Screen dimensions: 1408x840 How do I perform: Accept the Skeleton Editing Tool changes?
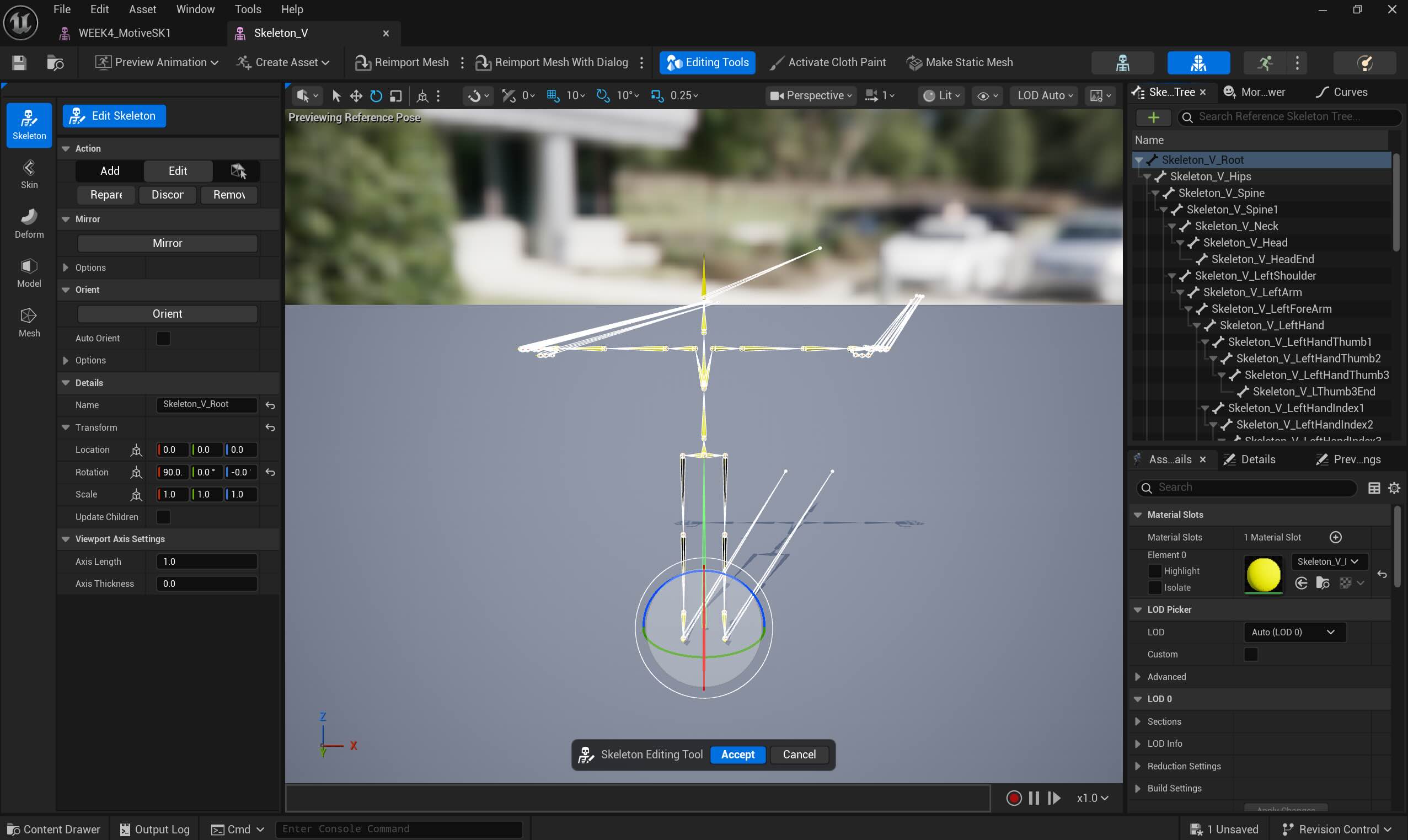click(x=737, y=755)
